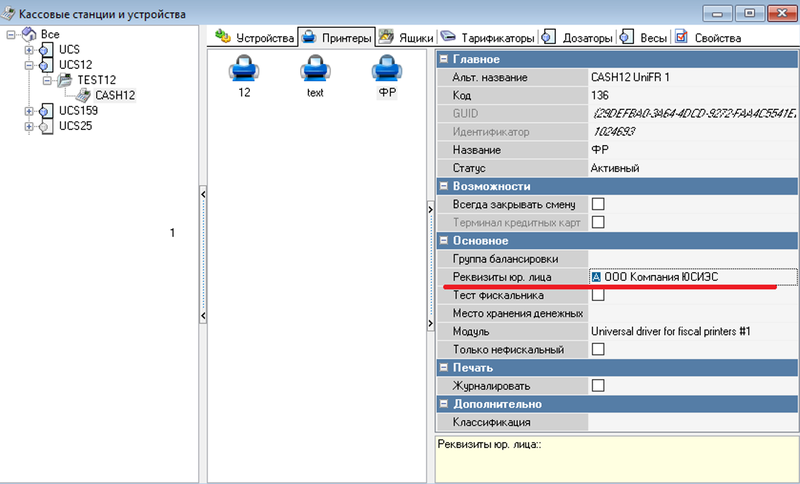800x484 pixels.
Task: Click the icon beside ООО Компания ЮСИЭС
Action: pos(596,277)
